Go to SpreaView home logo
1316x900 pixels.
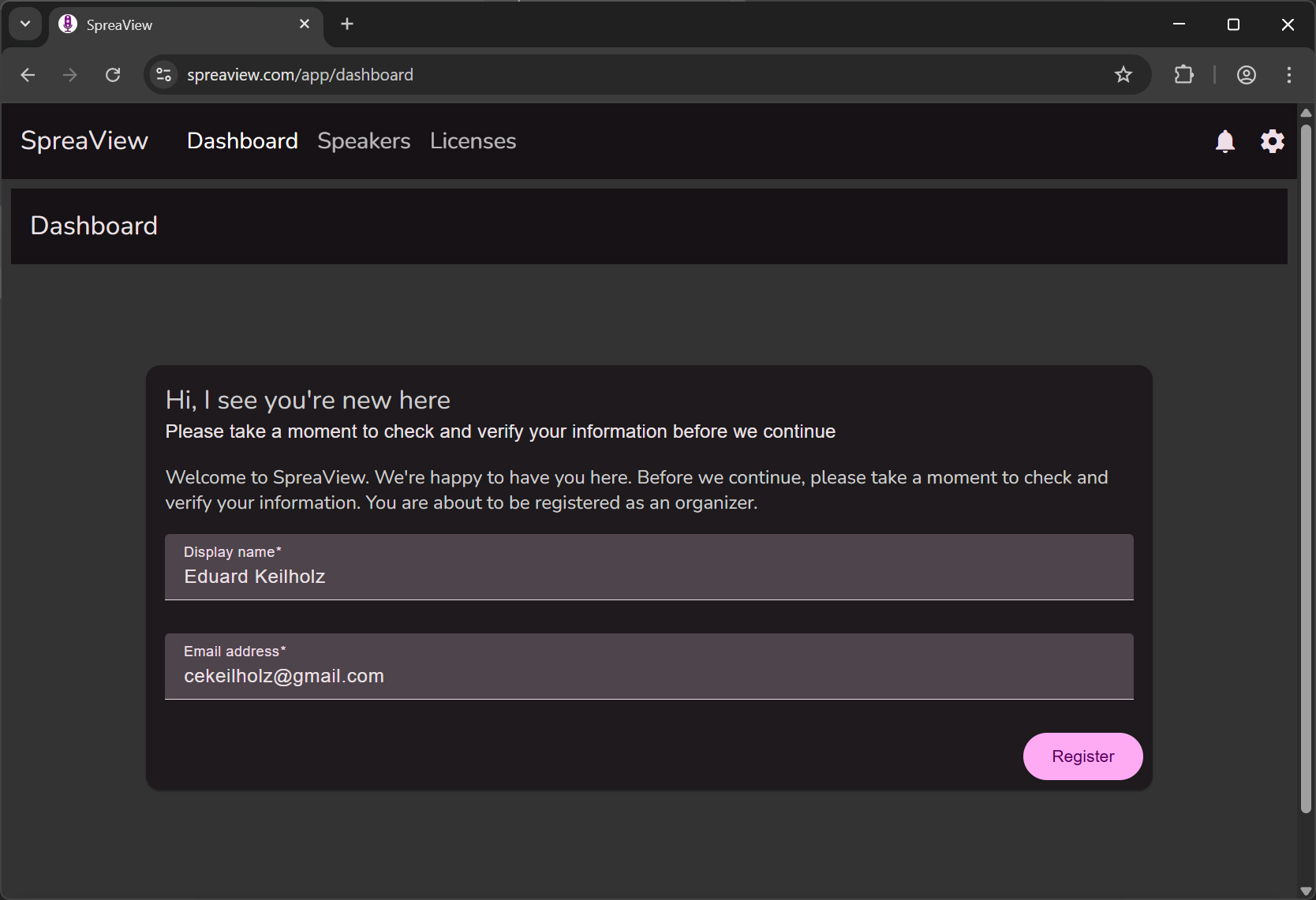[84, 140]
